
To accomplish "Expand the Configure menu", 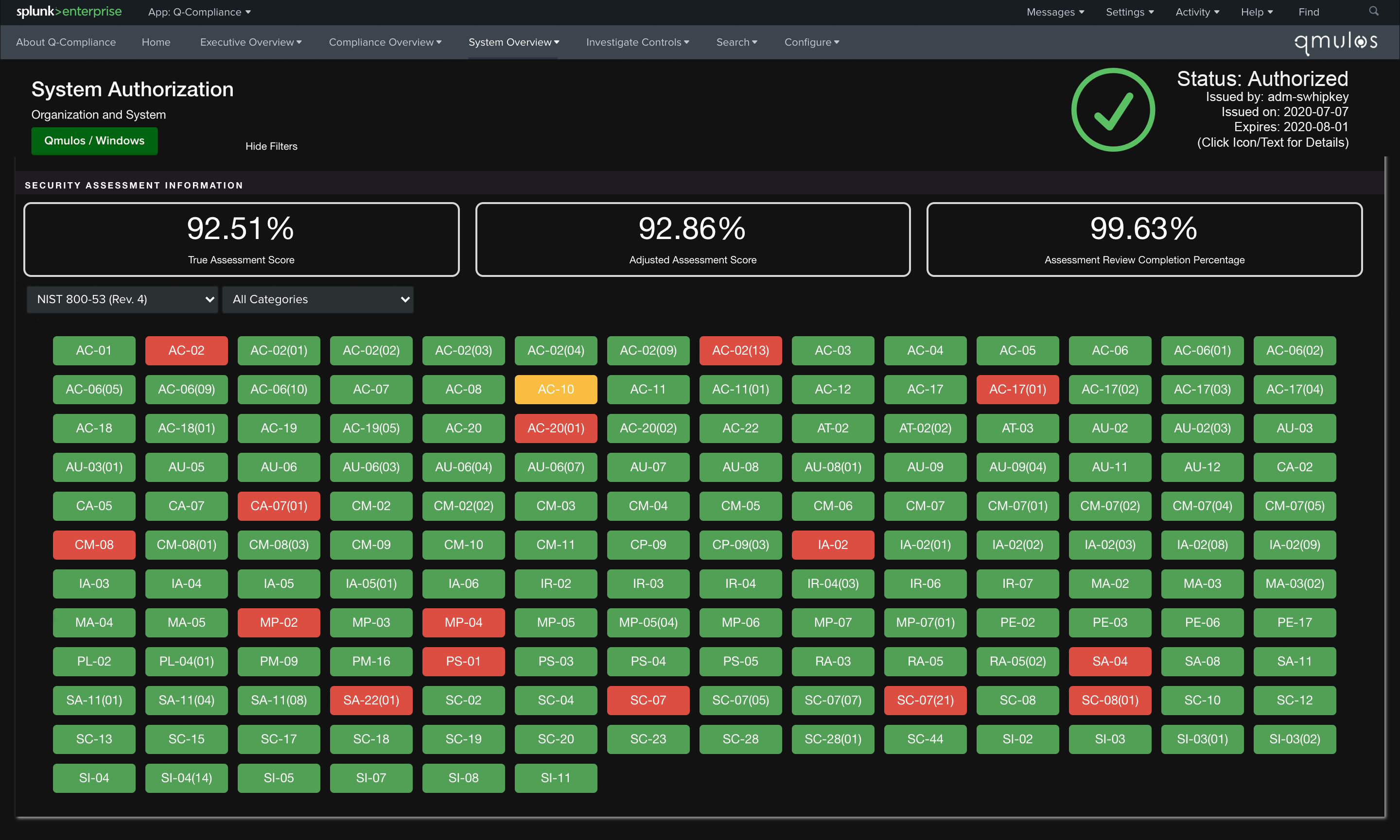I will tap(812, 42).
